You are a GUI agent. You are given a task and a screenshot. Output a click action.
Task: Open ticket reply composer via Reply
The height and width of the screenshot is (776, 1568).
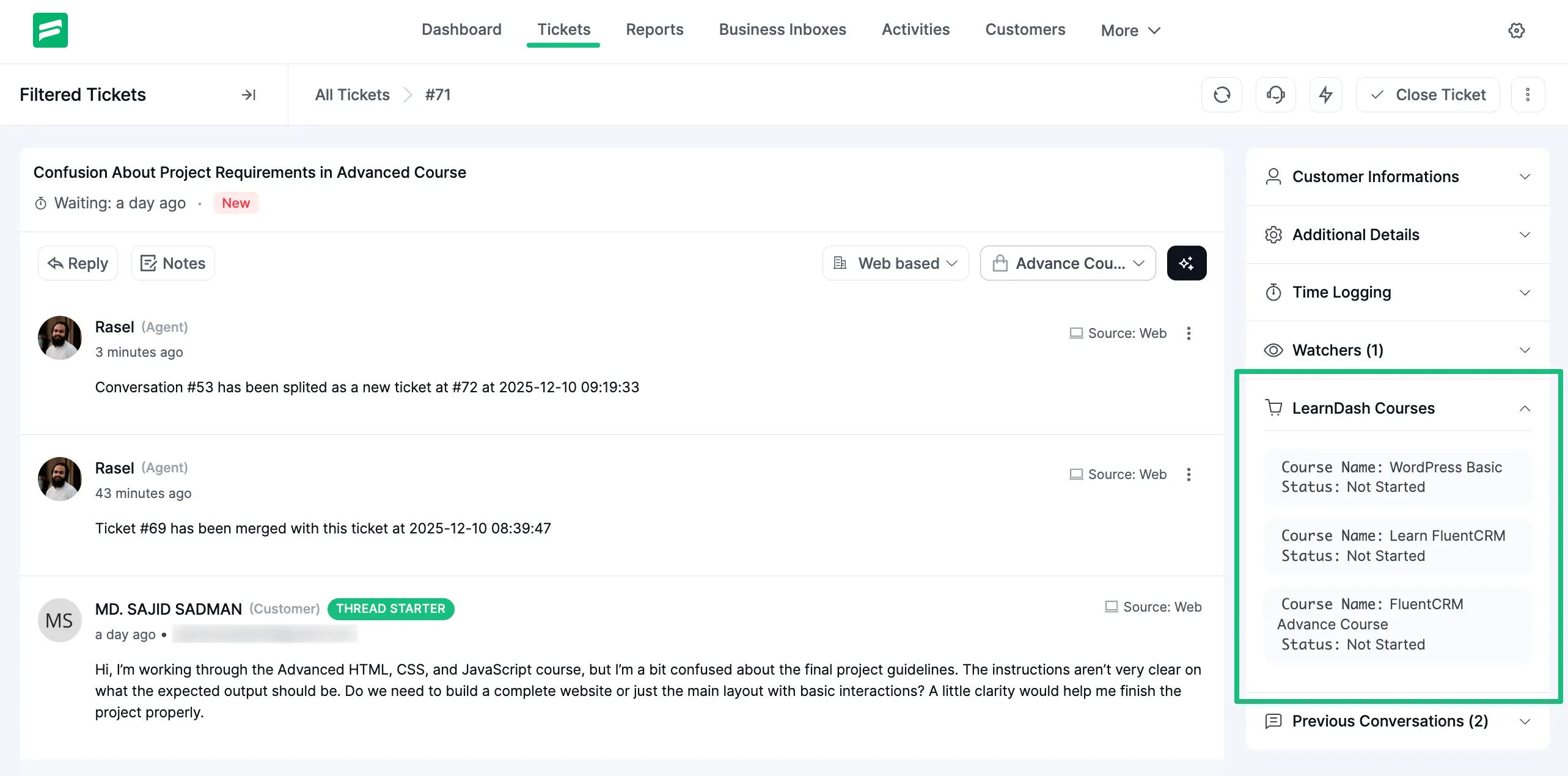point(77,263)
